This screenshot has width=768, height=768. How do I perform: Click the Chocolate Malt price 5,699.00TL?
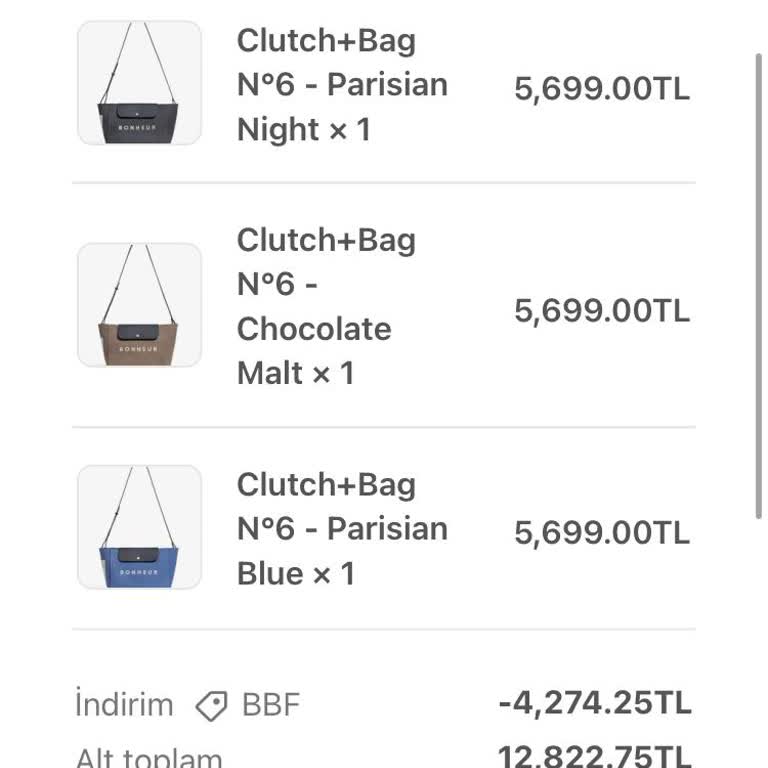[x=602, y=311]
